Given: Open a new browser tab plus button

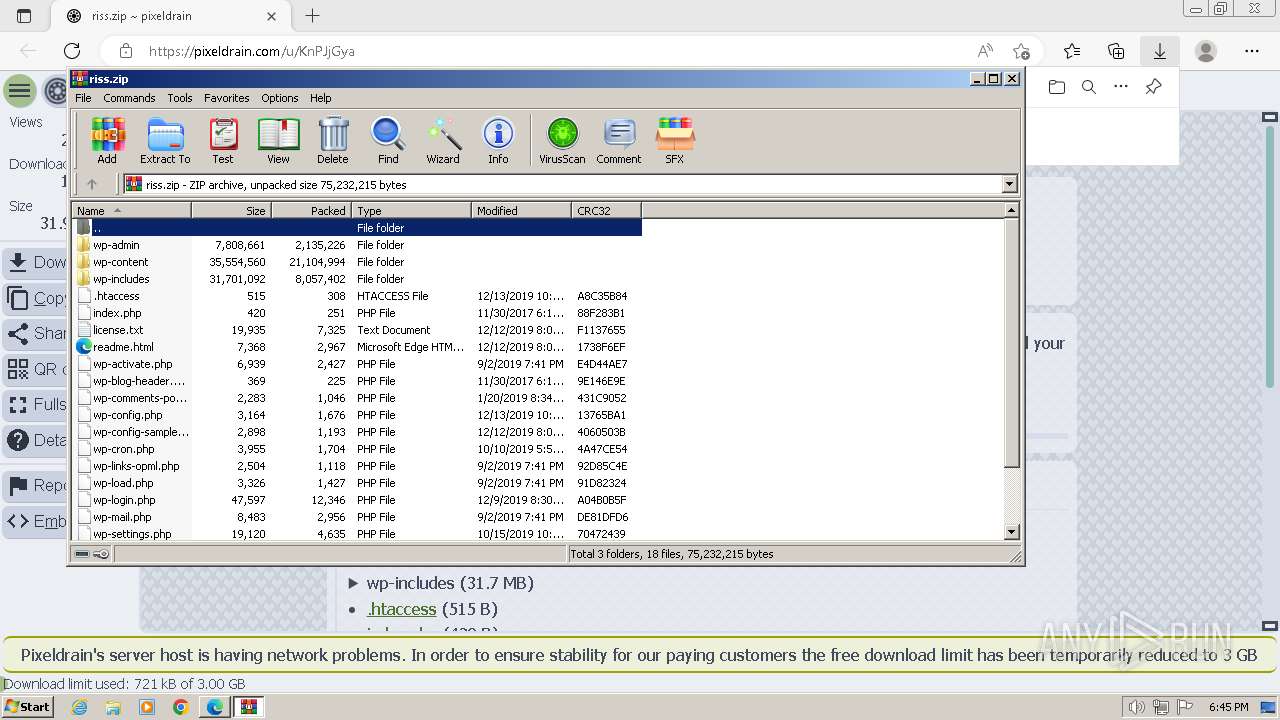Looking at the screenshot, I should coord(312,16).
